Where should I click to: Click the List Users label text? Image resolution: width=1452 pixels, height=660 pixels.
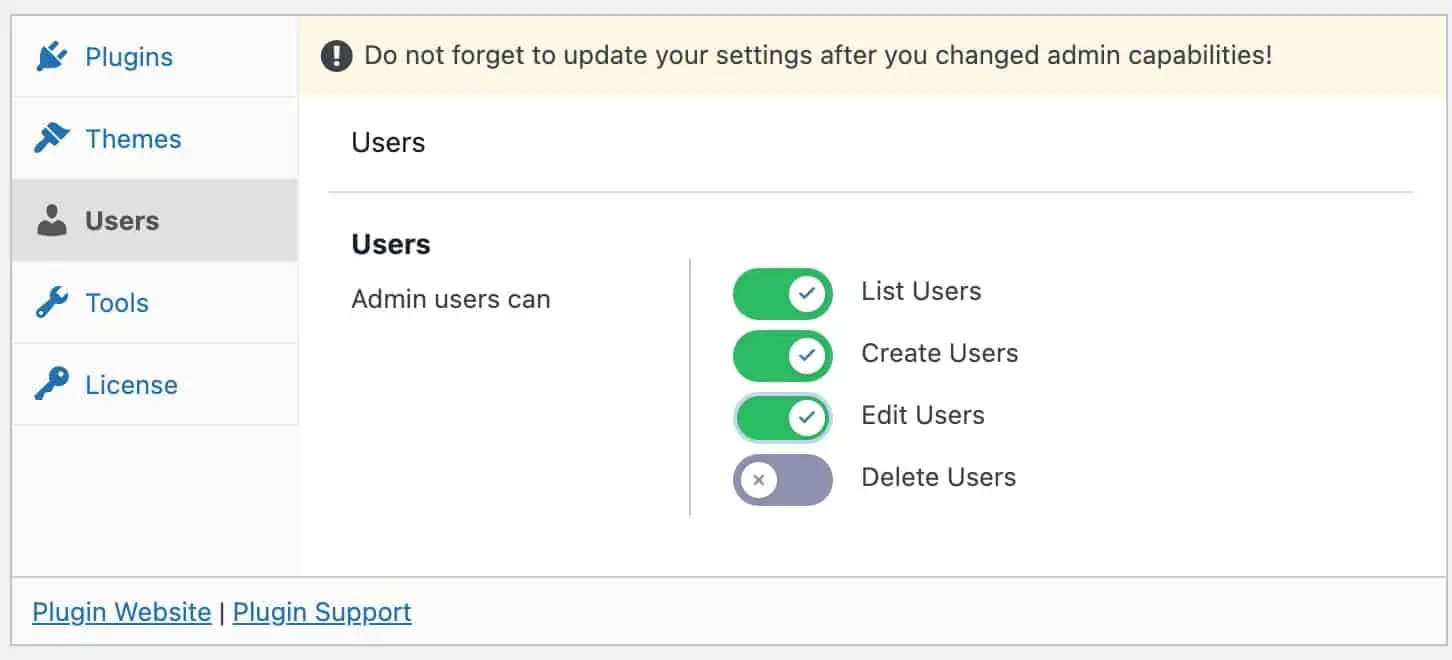click(921, 292)
